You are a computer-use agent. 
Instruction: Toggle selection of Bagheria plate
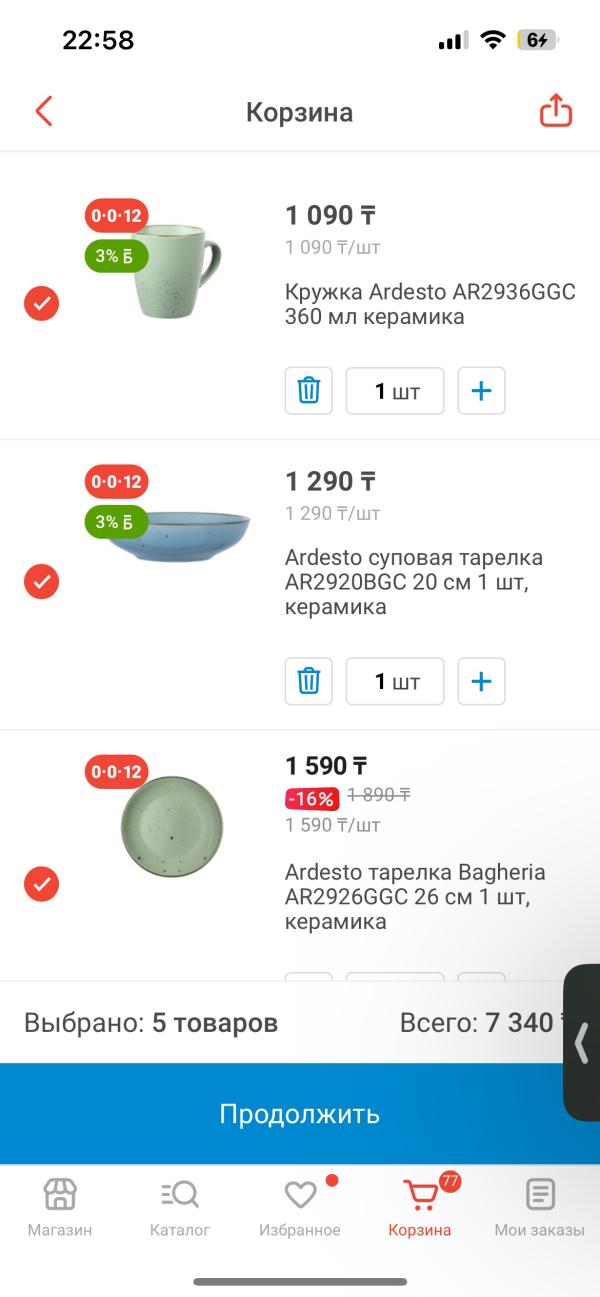click(42, 884)
